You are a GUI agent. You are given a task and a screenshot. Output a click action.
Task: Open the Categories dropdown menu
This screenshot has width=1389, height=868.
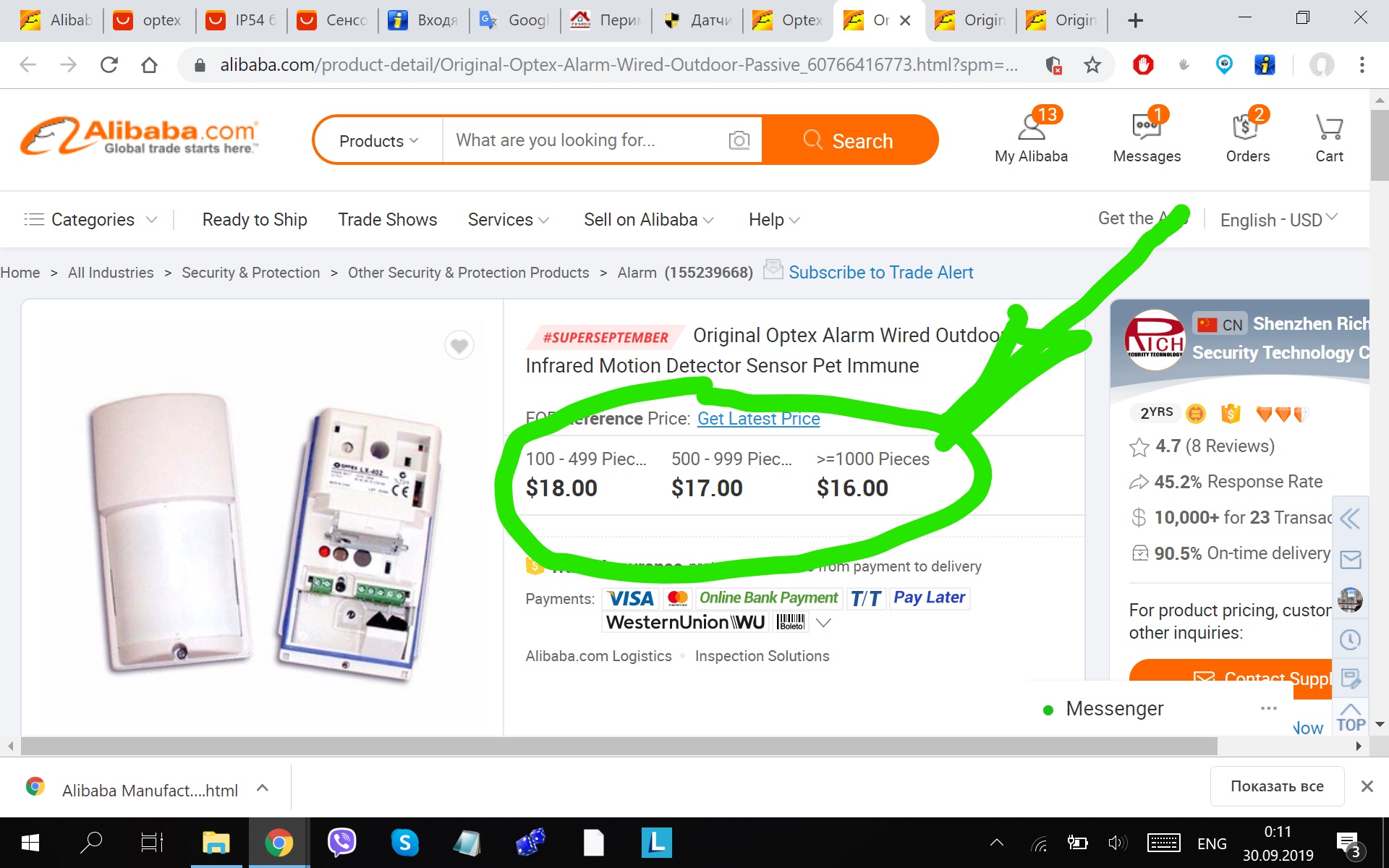pyautogui.click(x=90, y=219)
